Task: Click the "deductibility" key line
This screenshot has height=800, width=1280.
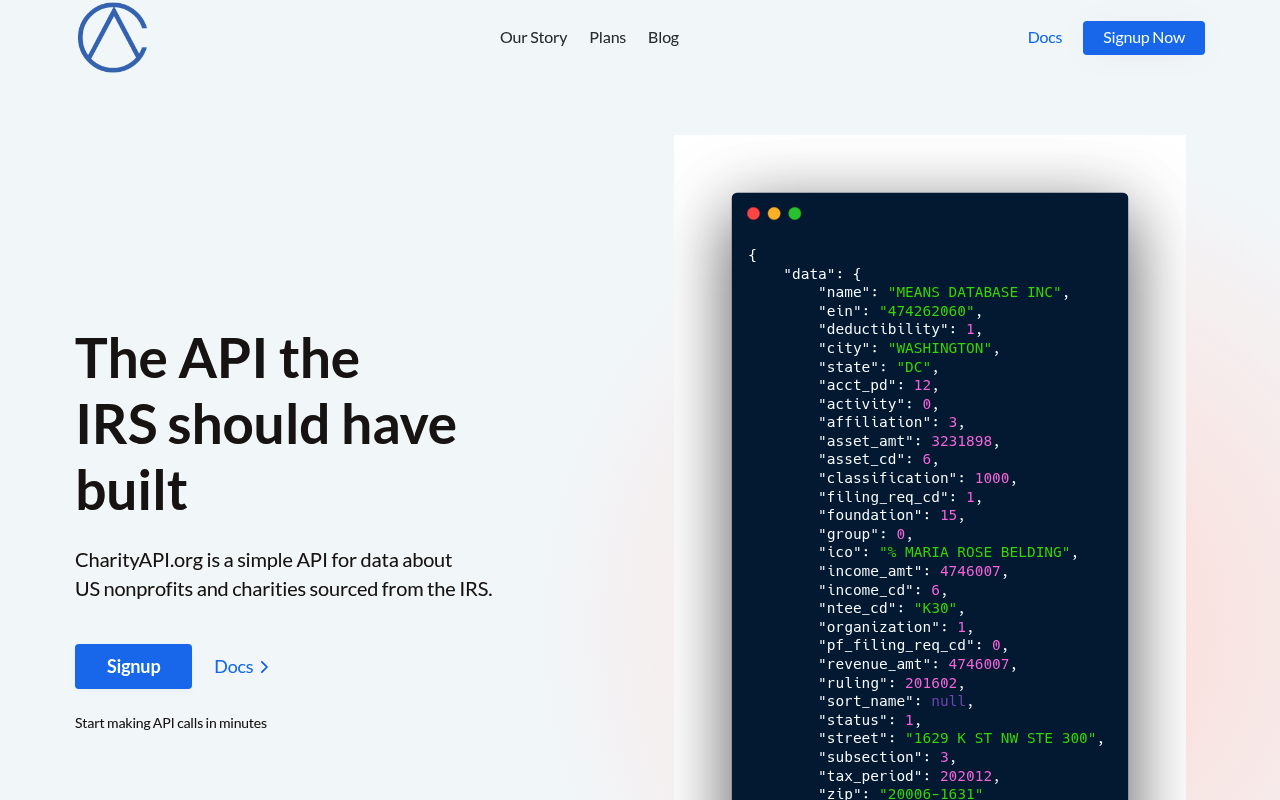Action: click(x=901, y=329)
